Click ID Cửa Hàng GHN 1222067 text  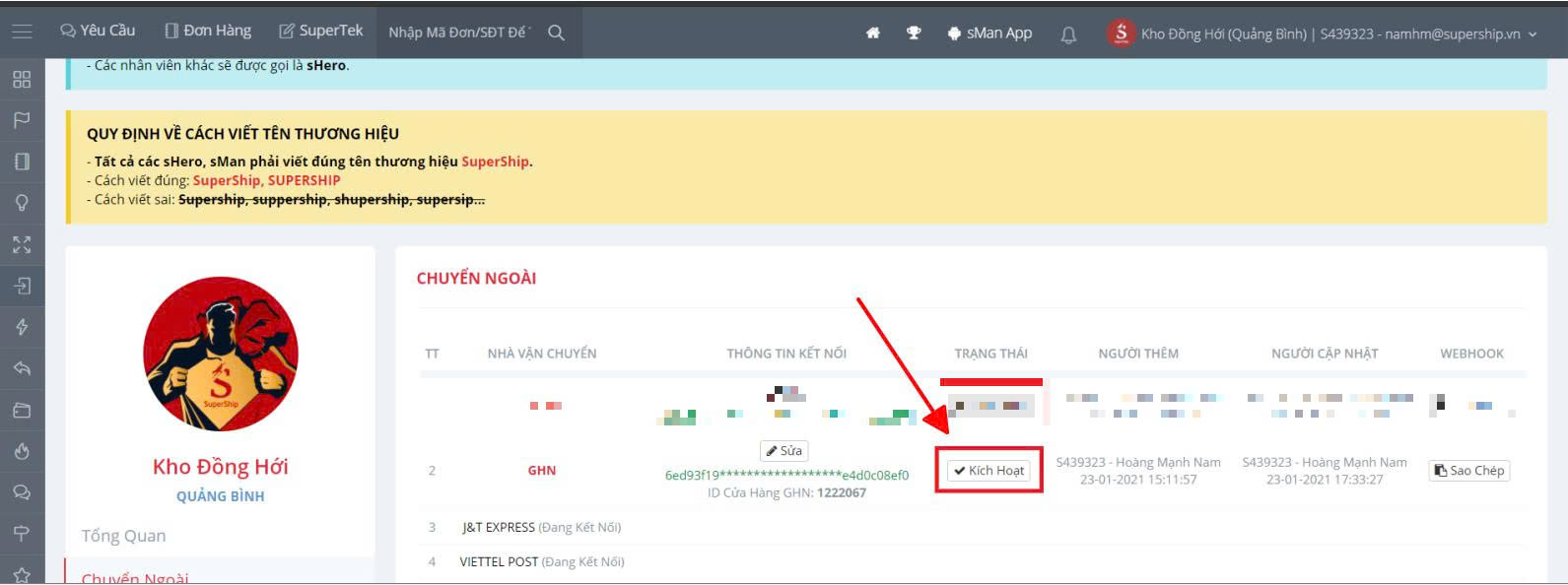tap(786, 492)
